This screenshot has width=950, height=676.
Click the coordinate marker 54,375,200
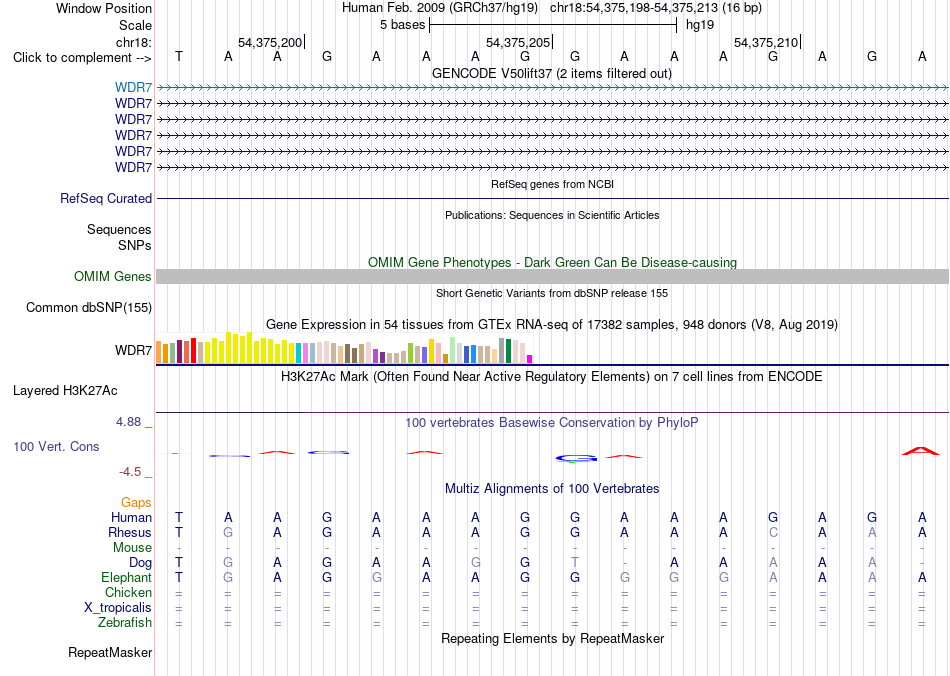point(270,42)
